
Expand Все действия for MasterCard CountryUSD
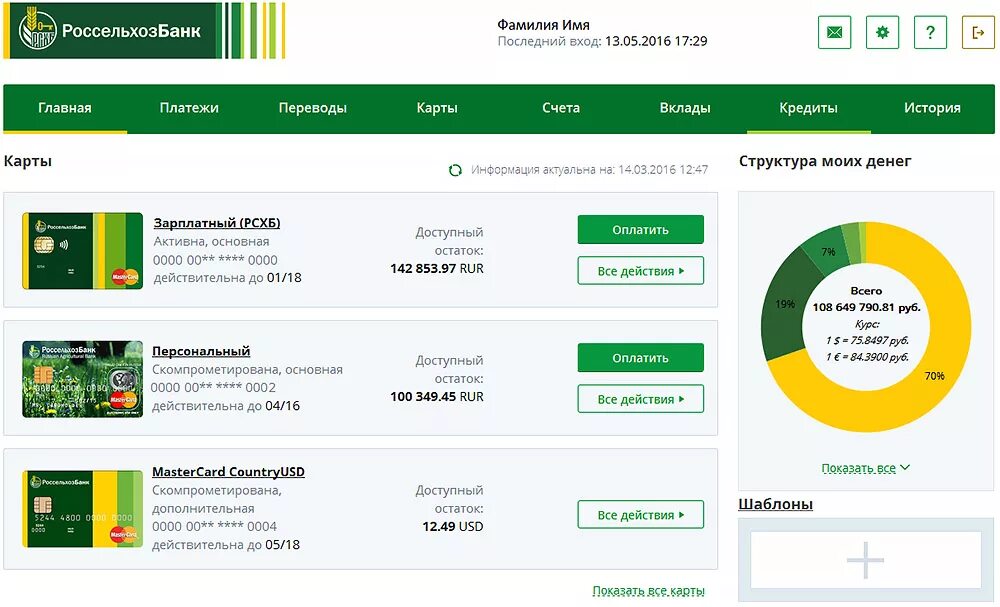[x=640, y=515]
